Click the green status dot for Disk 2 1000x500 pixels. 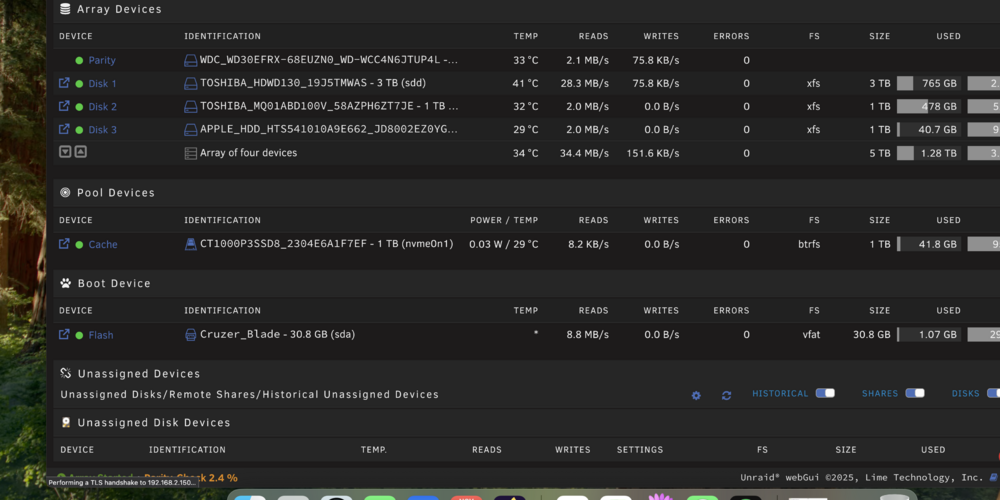tap(79, 107)
